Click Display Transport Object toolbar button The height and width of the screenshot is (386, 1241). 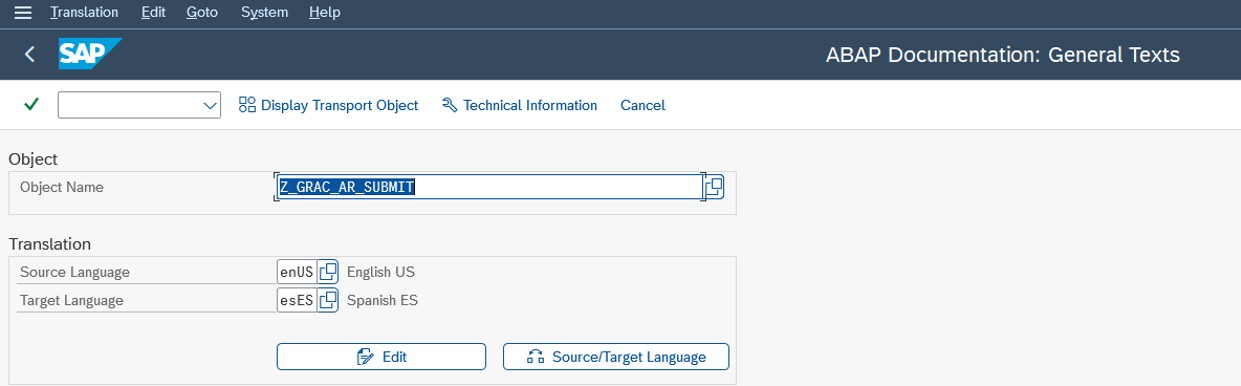click(x=329, y=105)
